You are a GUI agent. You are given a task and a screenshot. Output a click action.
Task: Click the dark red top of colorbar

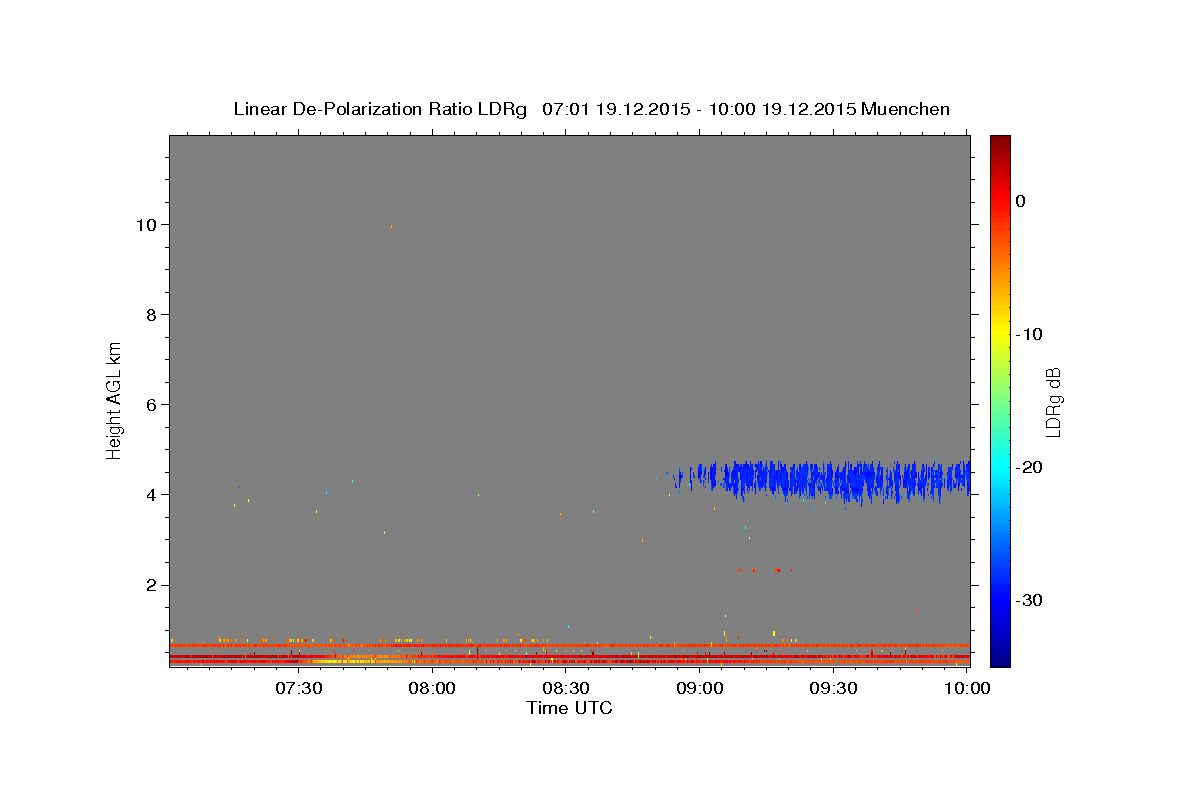[x=999, y=143]
